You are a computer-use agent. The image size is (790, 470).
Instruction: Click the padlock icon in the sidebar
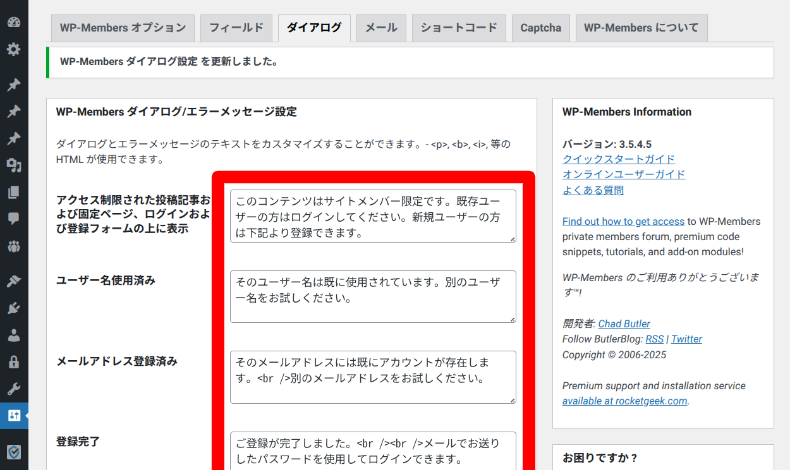click(14, 362)
